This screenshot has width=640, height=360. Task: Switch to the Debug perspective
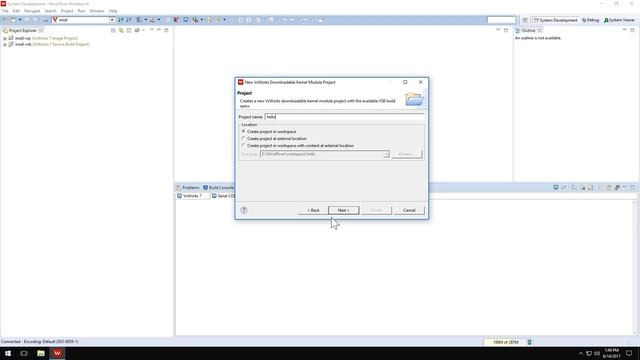(591, 20)
